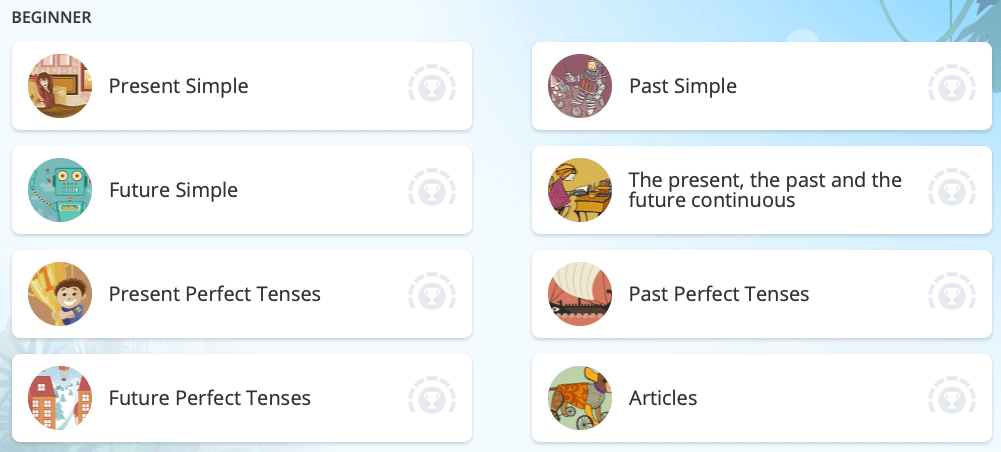
Task: Click the robot thumbnail for Future Simple
Action: [x=60, y=190]
